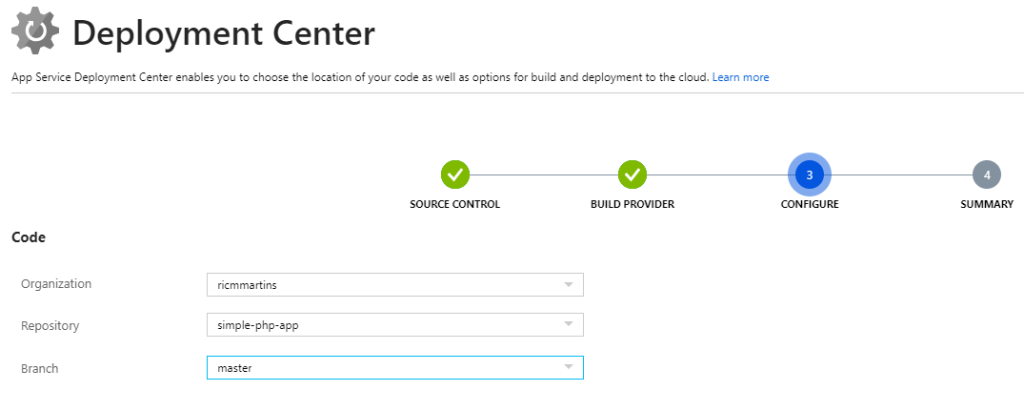Open the master branch combo box

395,367
